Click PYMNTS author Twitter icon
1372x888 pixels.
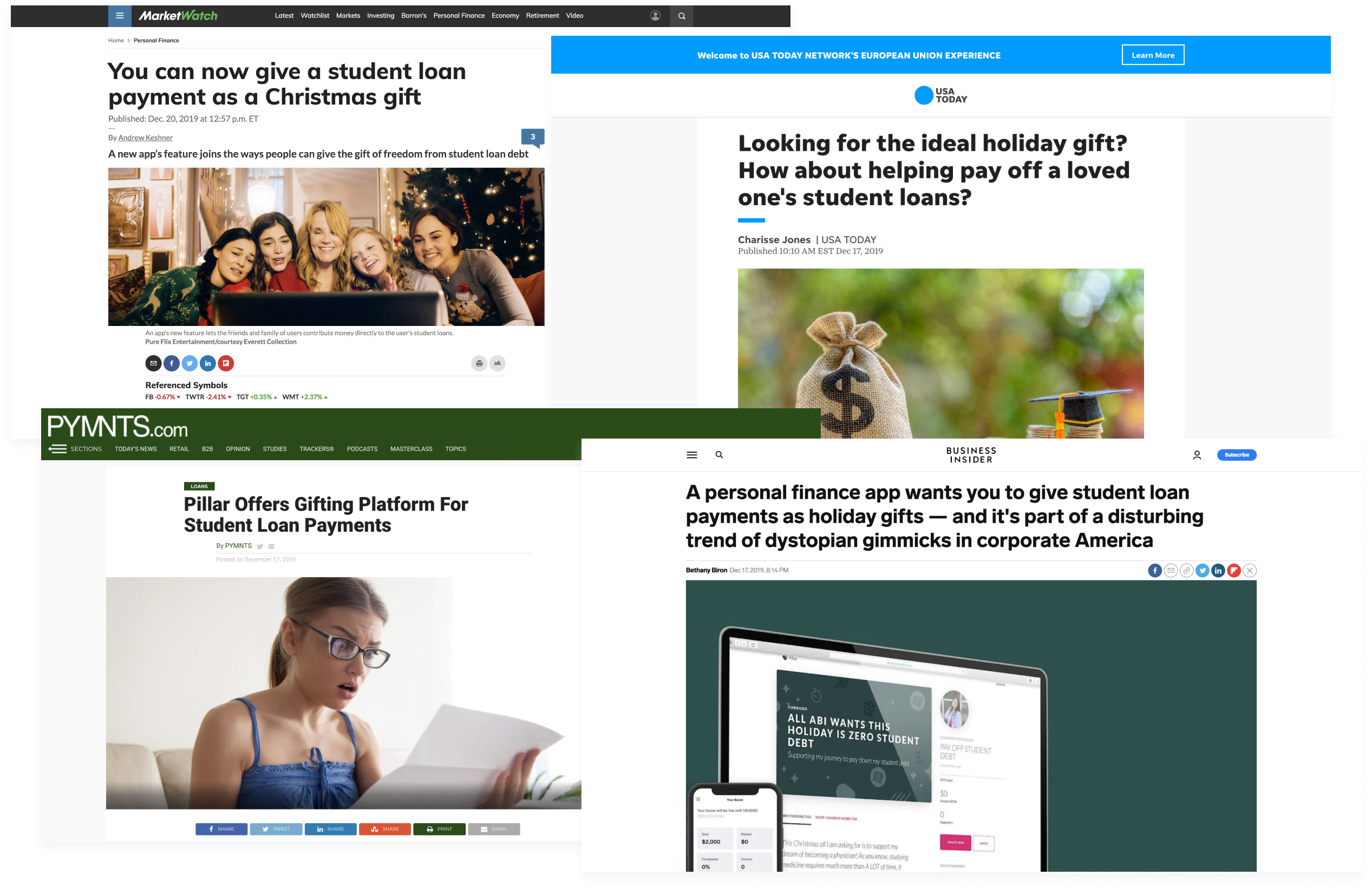260,547
